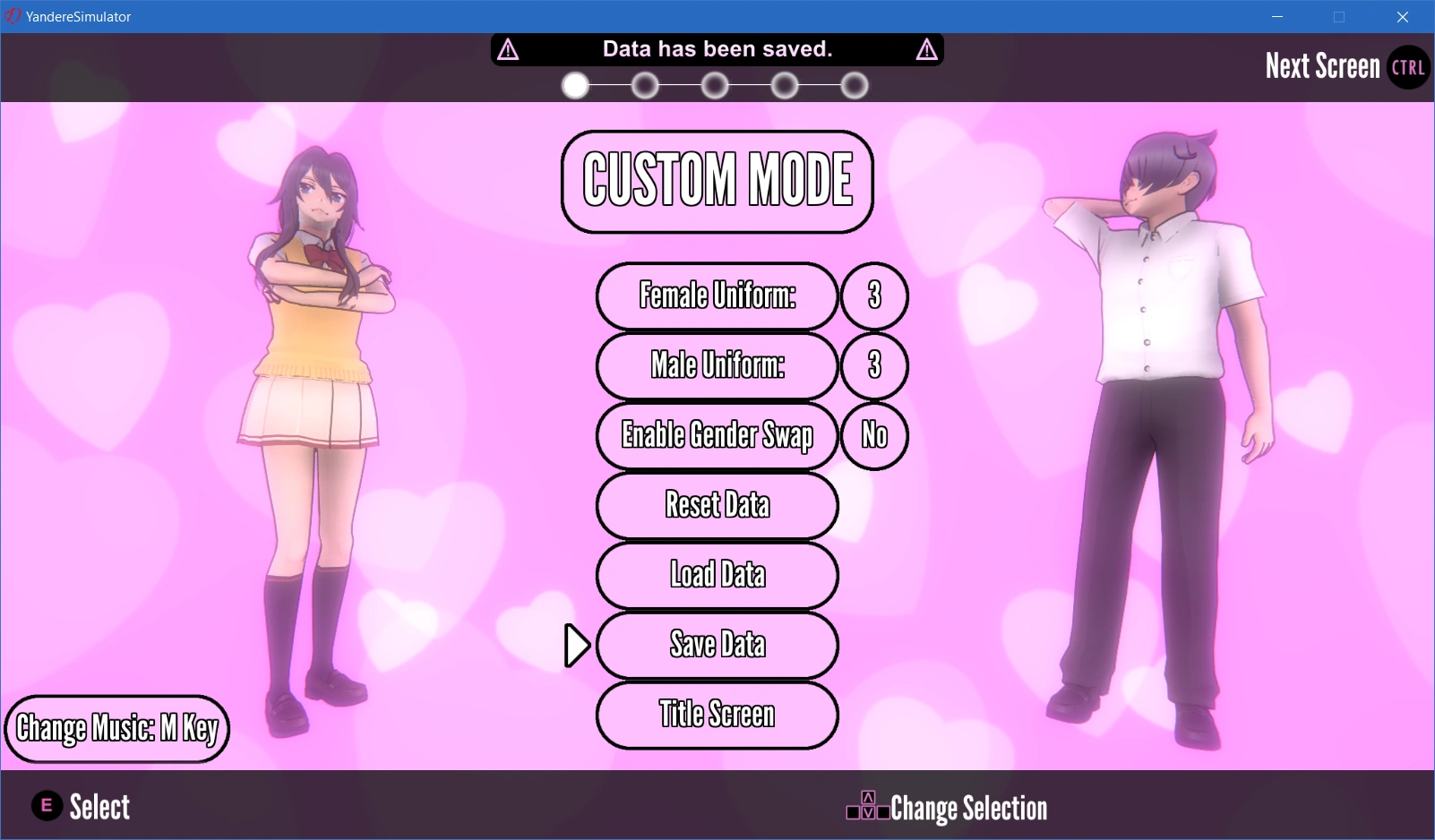Click the middle dot of the screen indicator

pos(715,85)
